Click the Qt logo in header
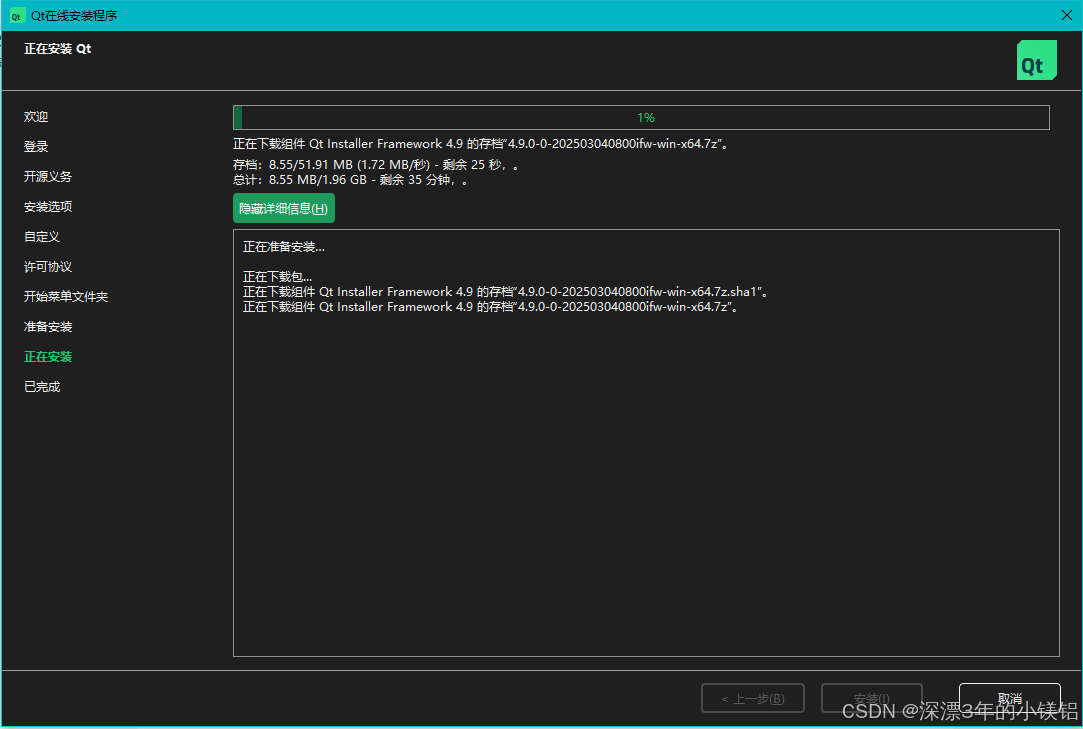 [1036, 60]
